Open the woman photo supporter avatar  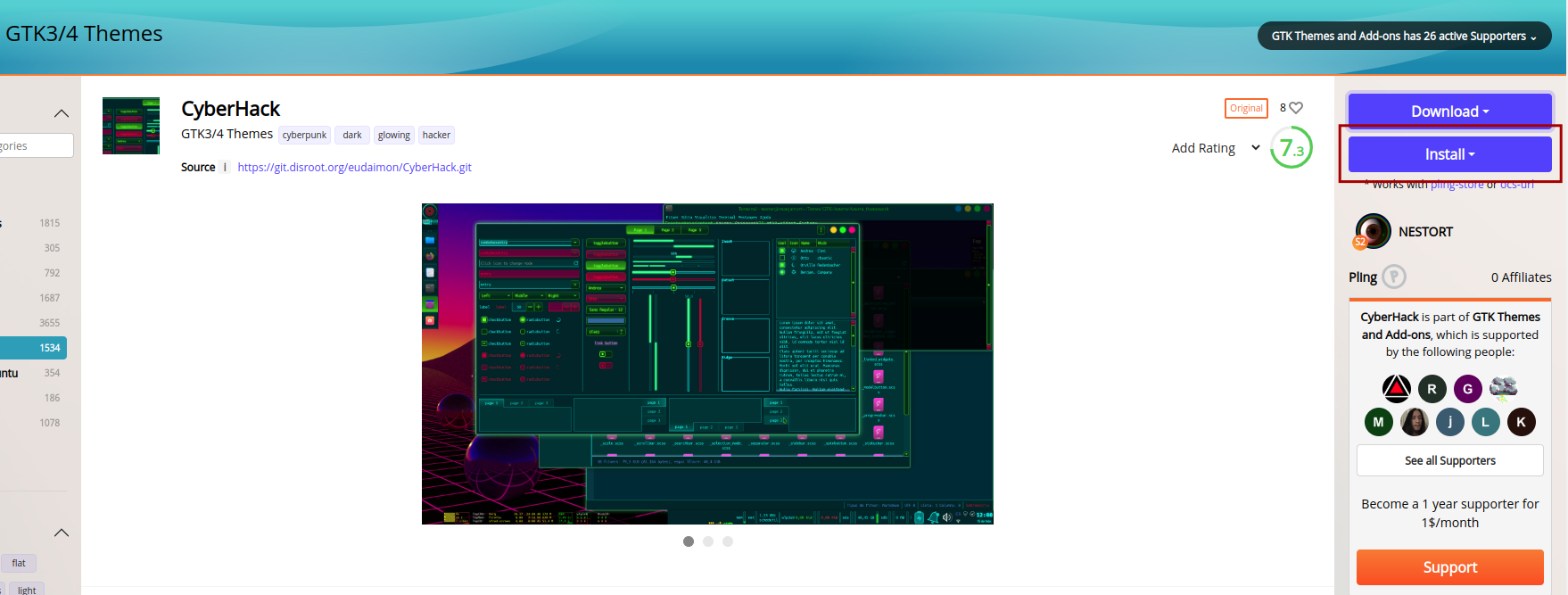pos(1415,422)
